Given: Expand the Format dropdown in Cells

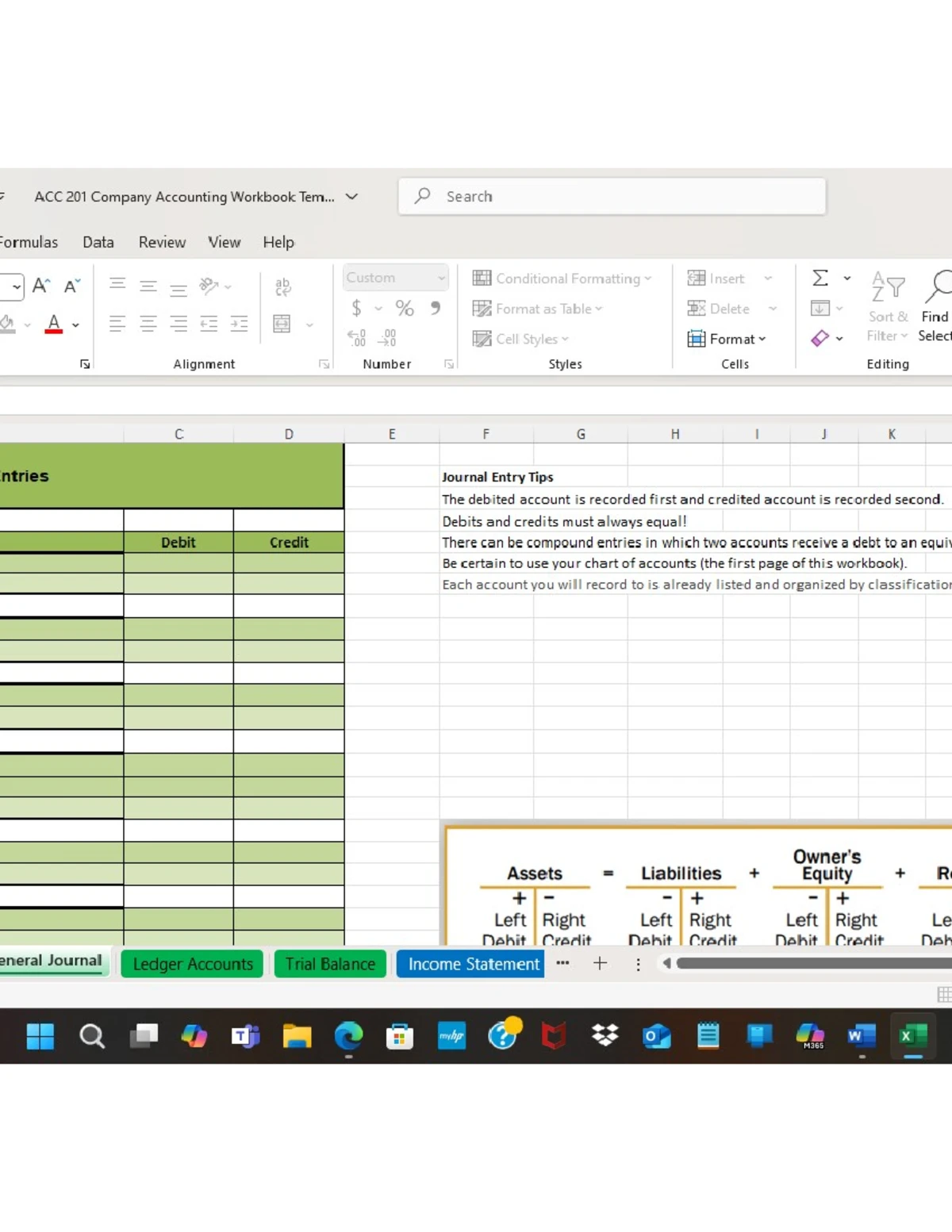Looking at the screenshot, I should [727, 339].
